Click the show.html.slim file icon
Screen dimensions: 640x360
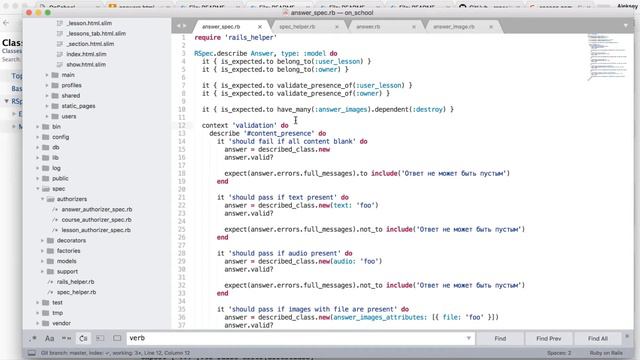click(x=60, y=64)
